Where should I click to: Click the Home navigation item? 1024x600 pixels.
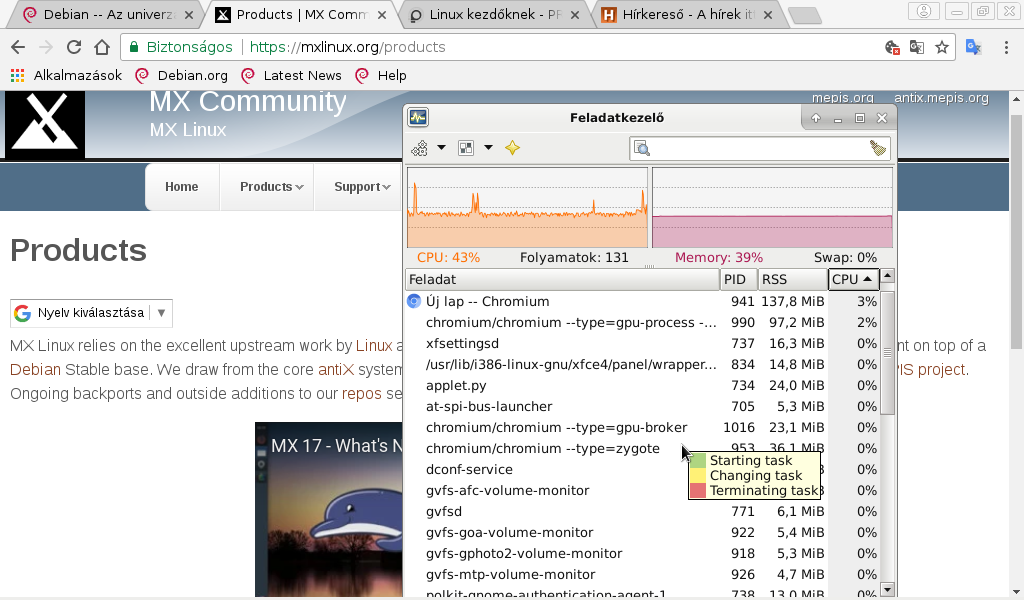[x=182, y=187]
